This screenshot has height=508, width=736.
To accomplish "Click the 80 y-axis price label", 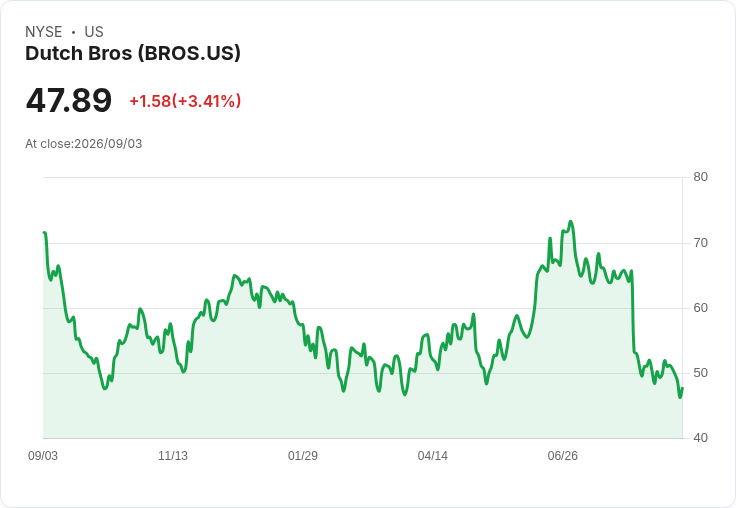I will tap(700, 177).
